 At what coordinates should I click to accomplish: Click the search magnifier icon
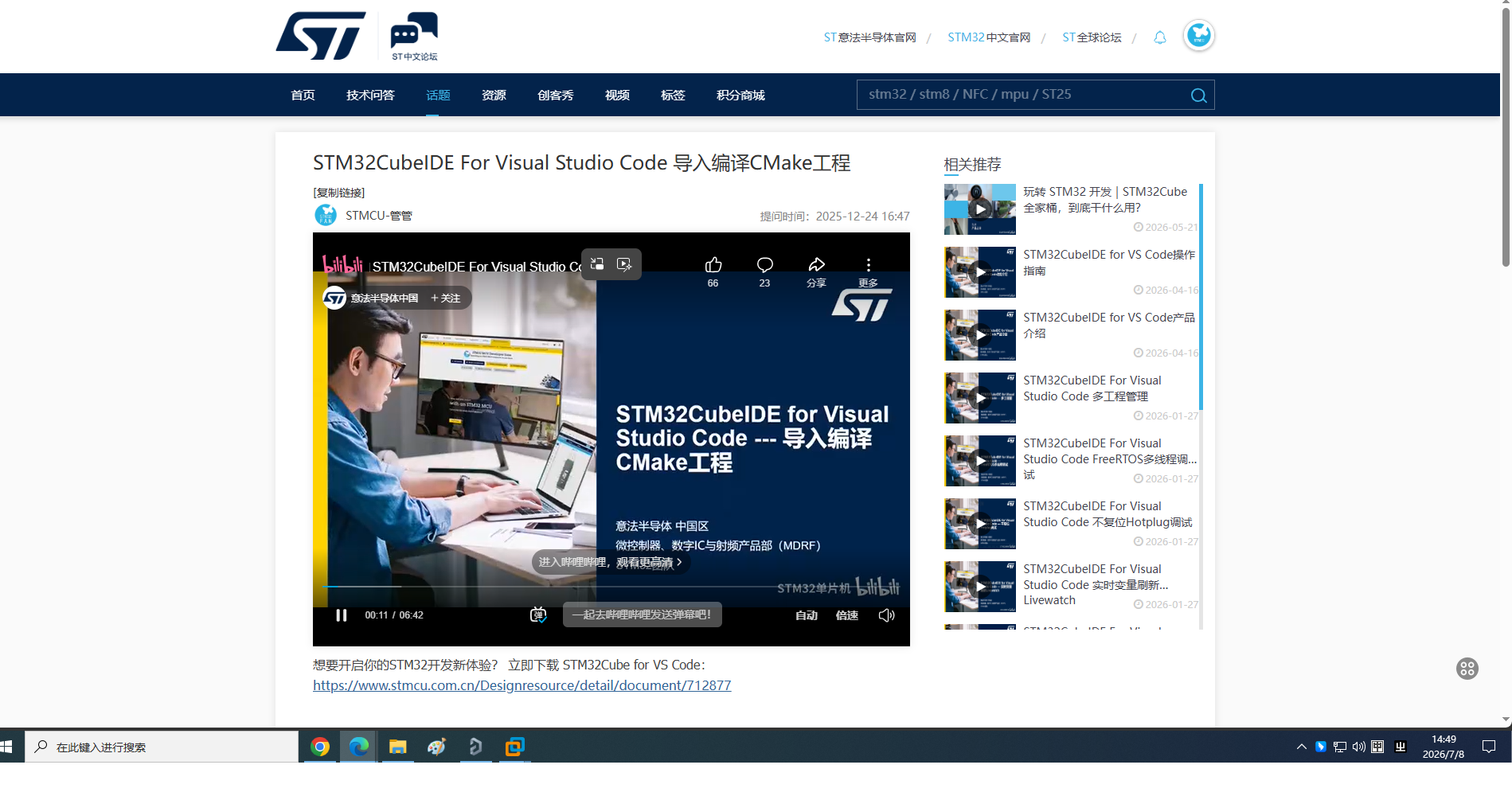[1198, 96]
